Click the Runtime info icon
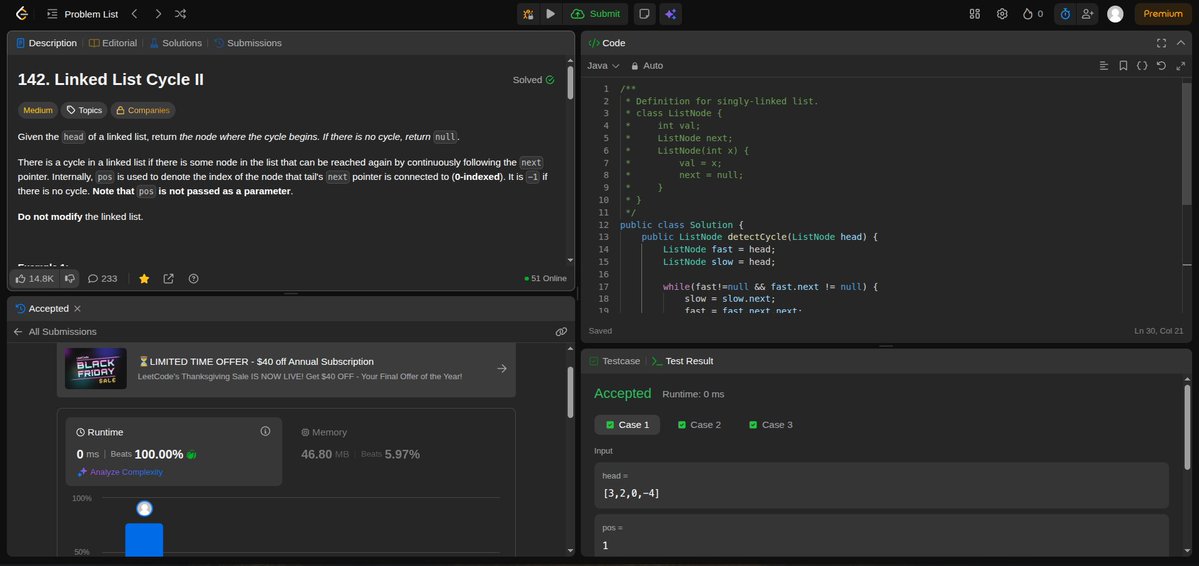This screenshot has height=566, width=1199. pyautogui.click(x=265, y=431)
